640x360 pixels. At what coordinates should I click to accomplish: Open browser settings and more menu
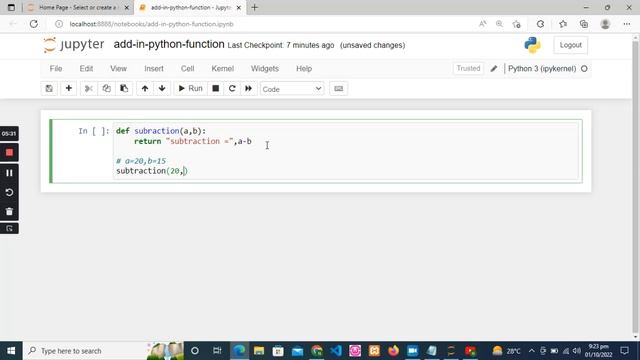[627, 24]
